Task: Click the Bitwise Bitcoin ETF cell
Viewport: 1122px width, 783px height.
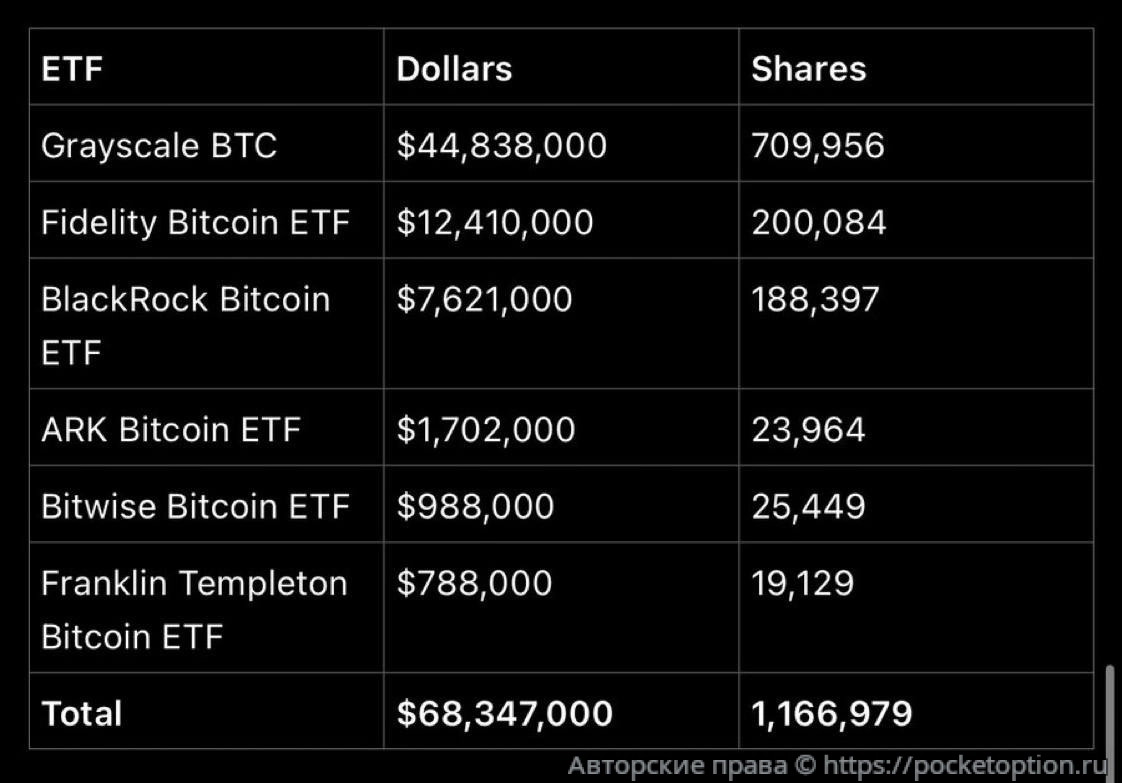Action: tap(195, 506)
